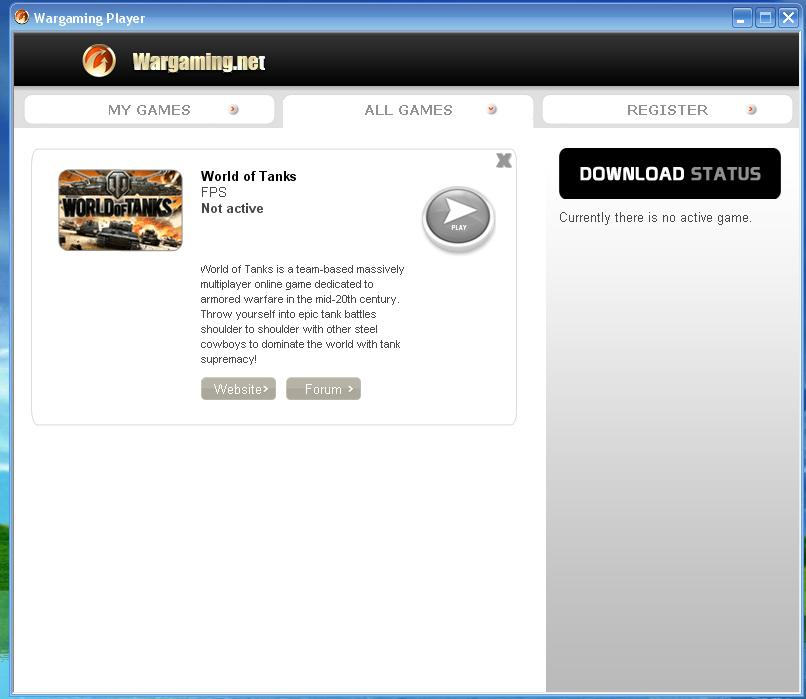
Task: Open the REGISTER tab
Action: point(667,109)
